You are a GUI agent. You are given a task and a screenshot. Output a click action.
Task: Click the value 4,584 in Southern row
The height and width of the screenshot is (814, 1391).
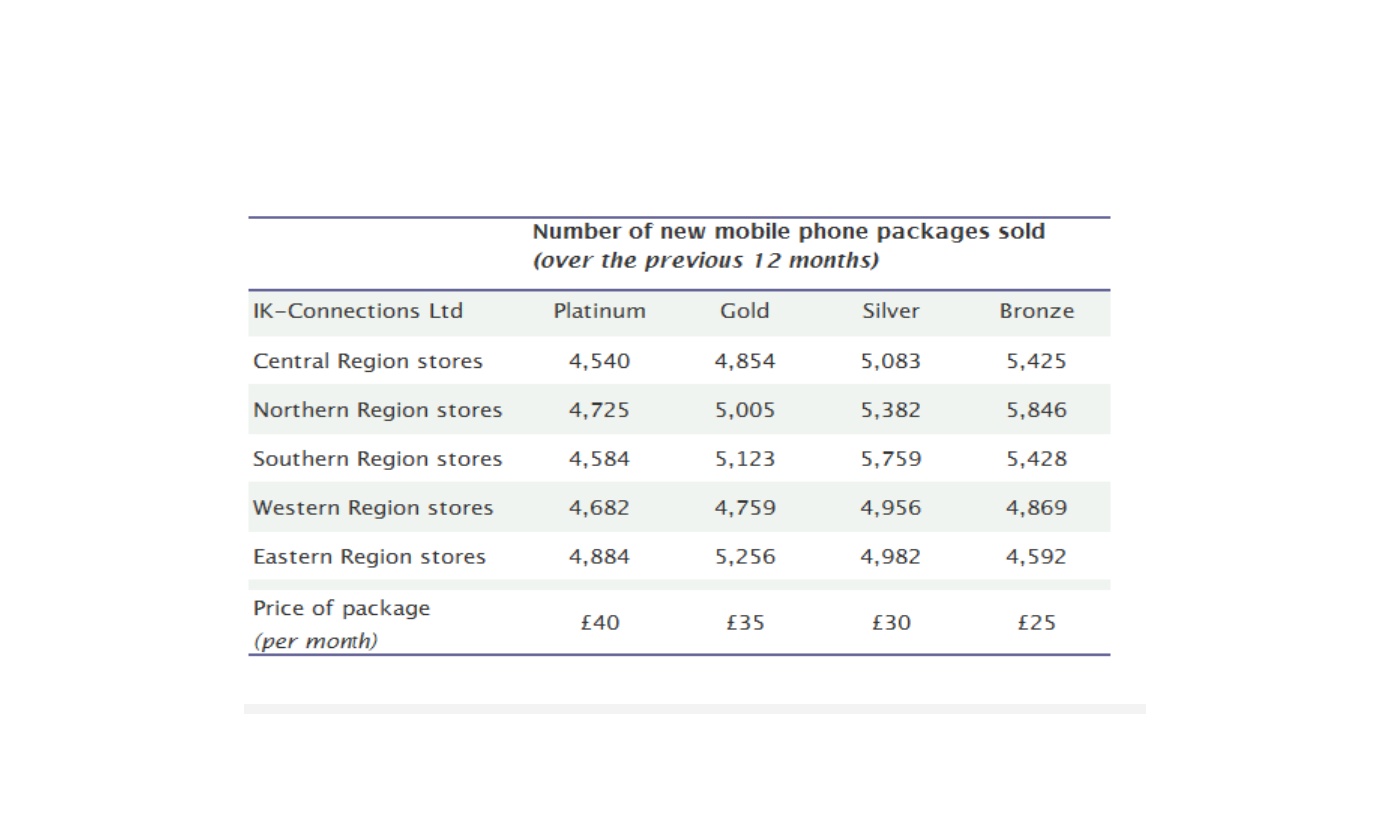[x=599, y=459]
